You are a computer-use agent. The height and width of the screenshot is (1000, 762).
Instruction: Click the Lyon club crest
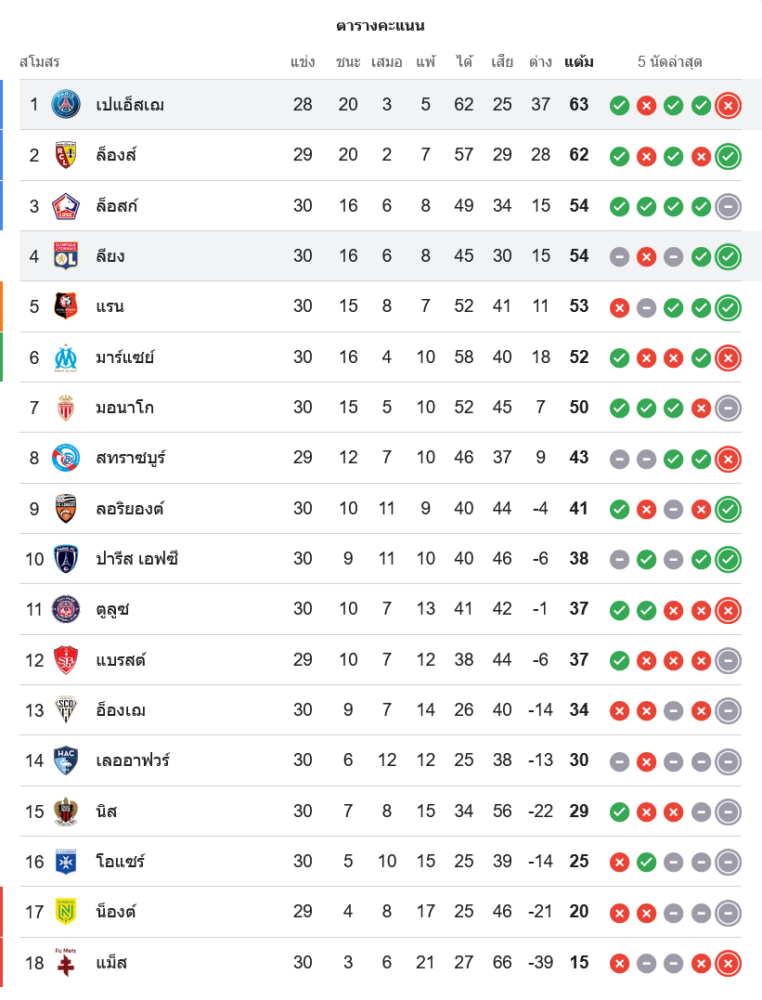(x=66, y=256)
